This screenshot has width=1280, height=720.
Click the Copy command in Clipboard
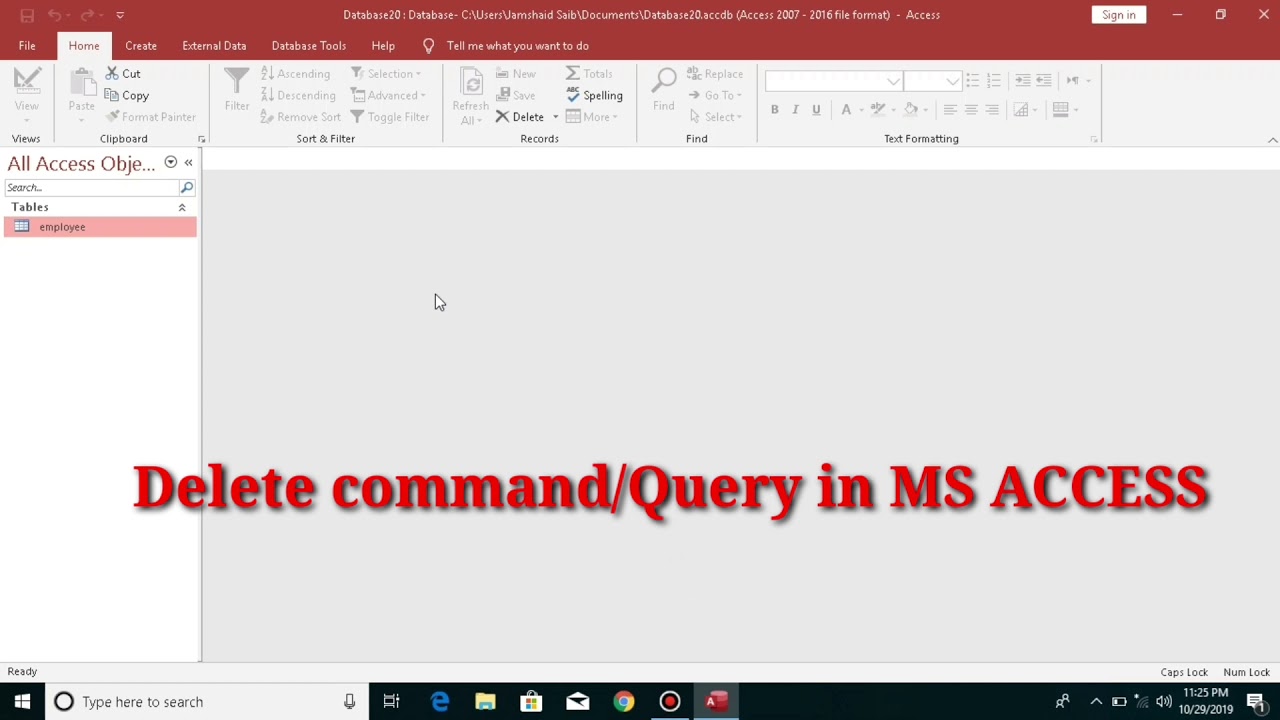pyautogui.click(x=127, y=96)
